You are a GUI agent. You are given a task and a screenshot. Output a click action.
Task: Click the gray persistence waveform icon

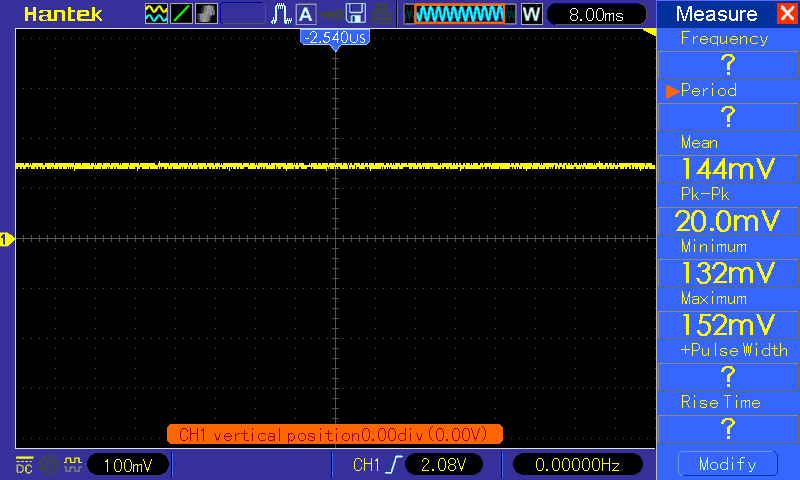(x=207, y=14)
